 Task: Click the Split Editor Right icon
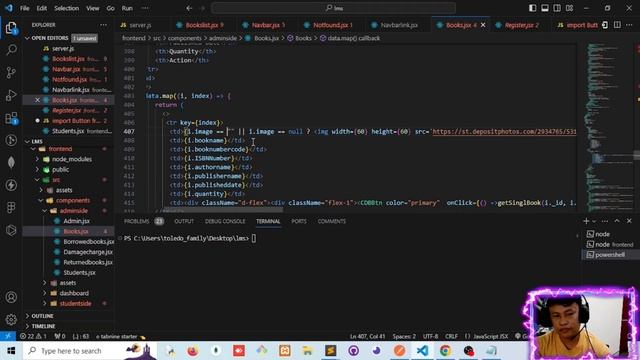coord(617,25)
